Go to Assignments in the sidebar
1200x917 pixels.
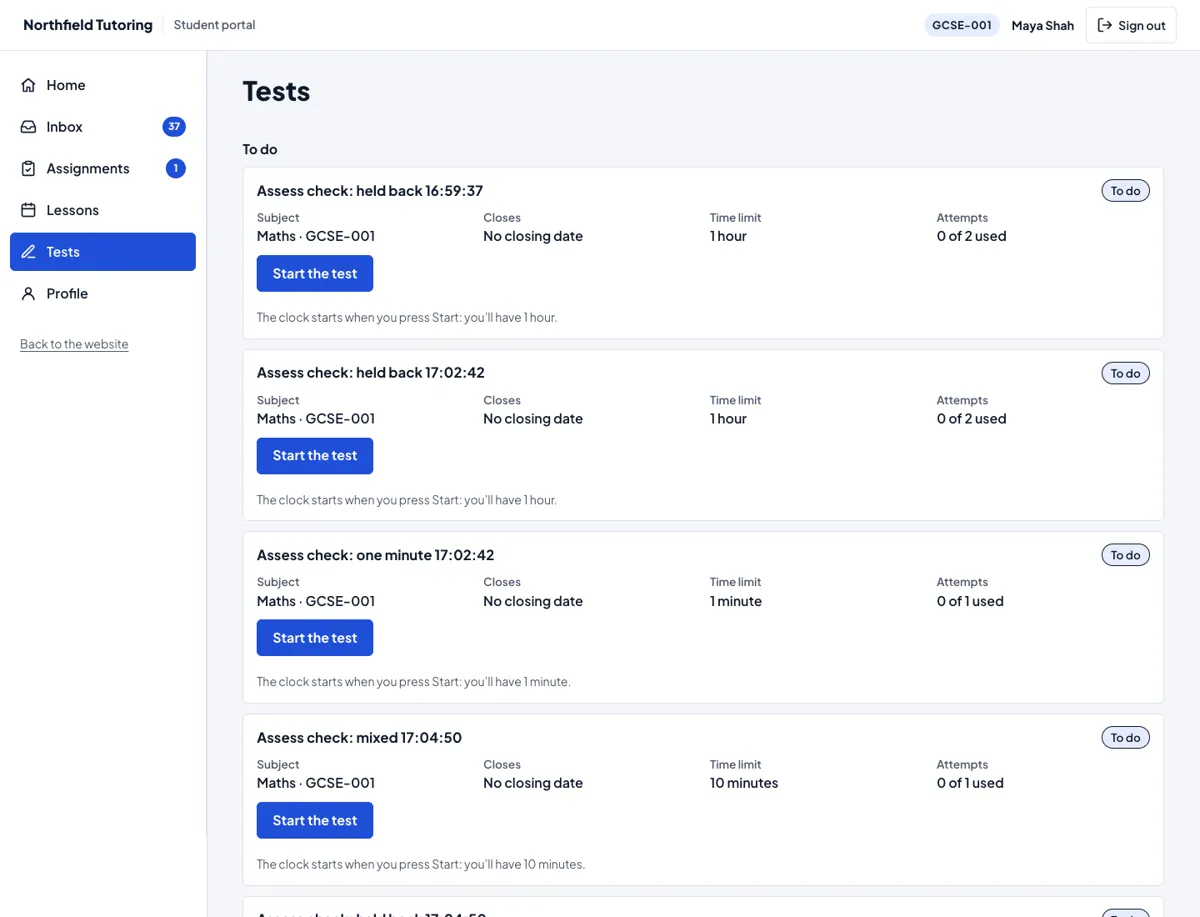click(x=103, y=169)
